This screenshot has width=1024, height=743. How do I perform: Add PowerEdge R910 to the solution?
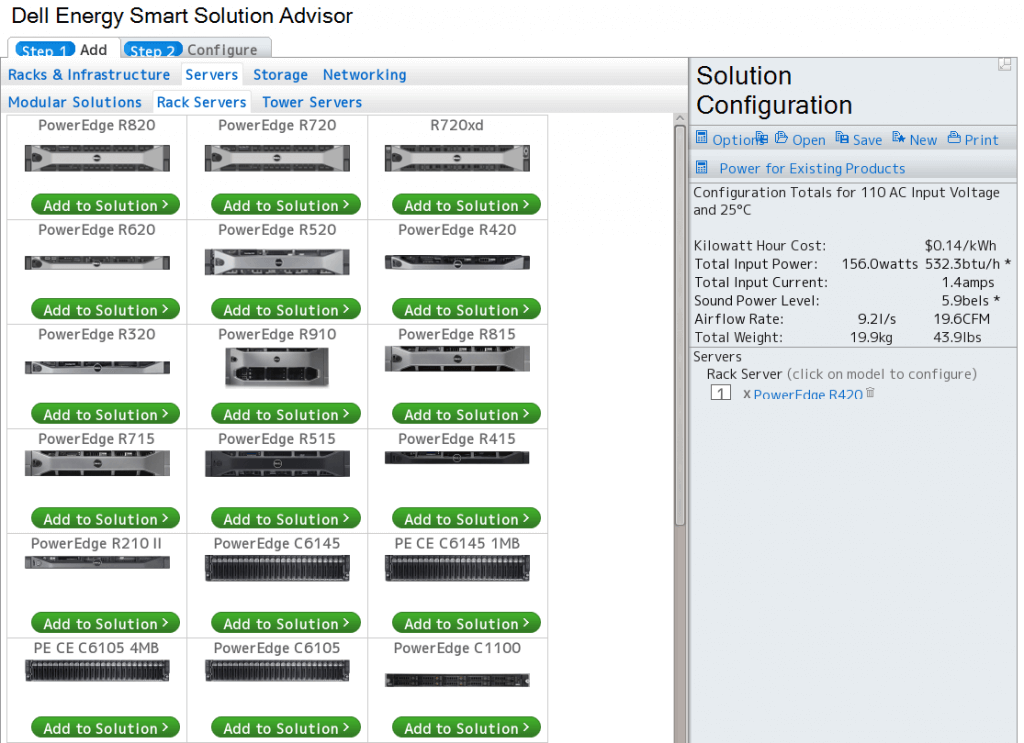click(286, 414)
